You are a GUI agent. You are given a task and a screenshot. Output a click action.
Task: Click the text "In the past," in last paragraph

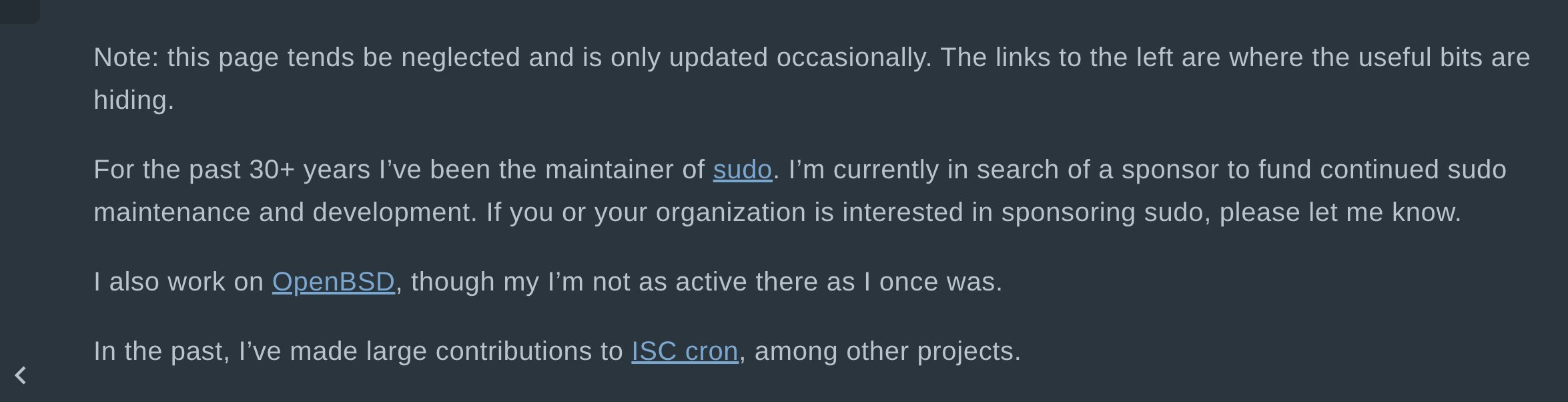coord(161,351)
